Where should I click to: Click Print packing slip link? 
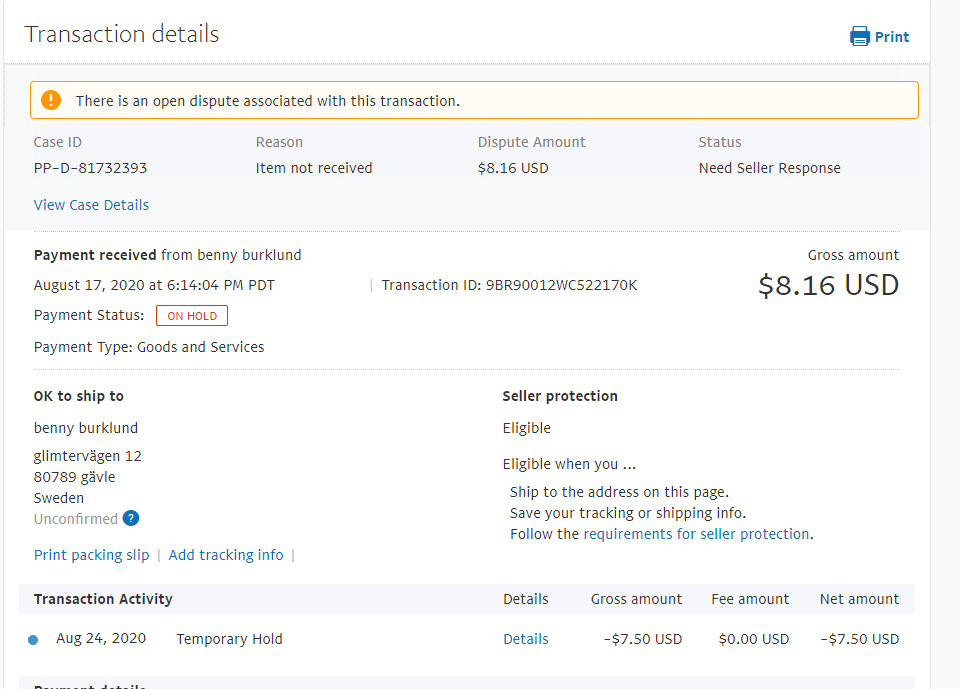[x=91, y=555]
